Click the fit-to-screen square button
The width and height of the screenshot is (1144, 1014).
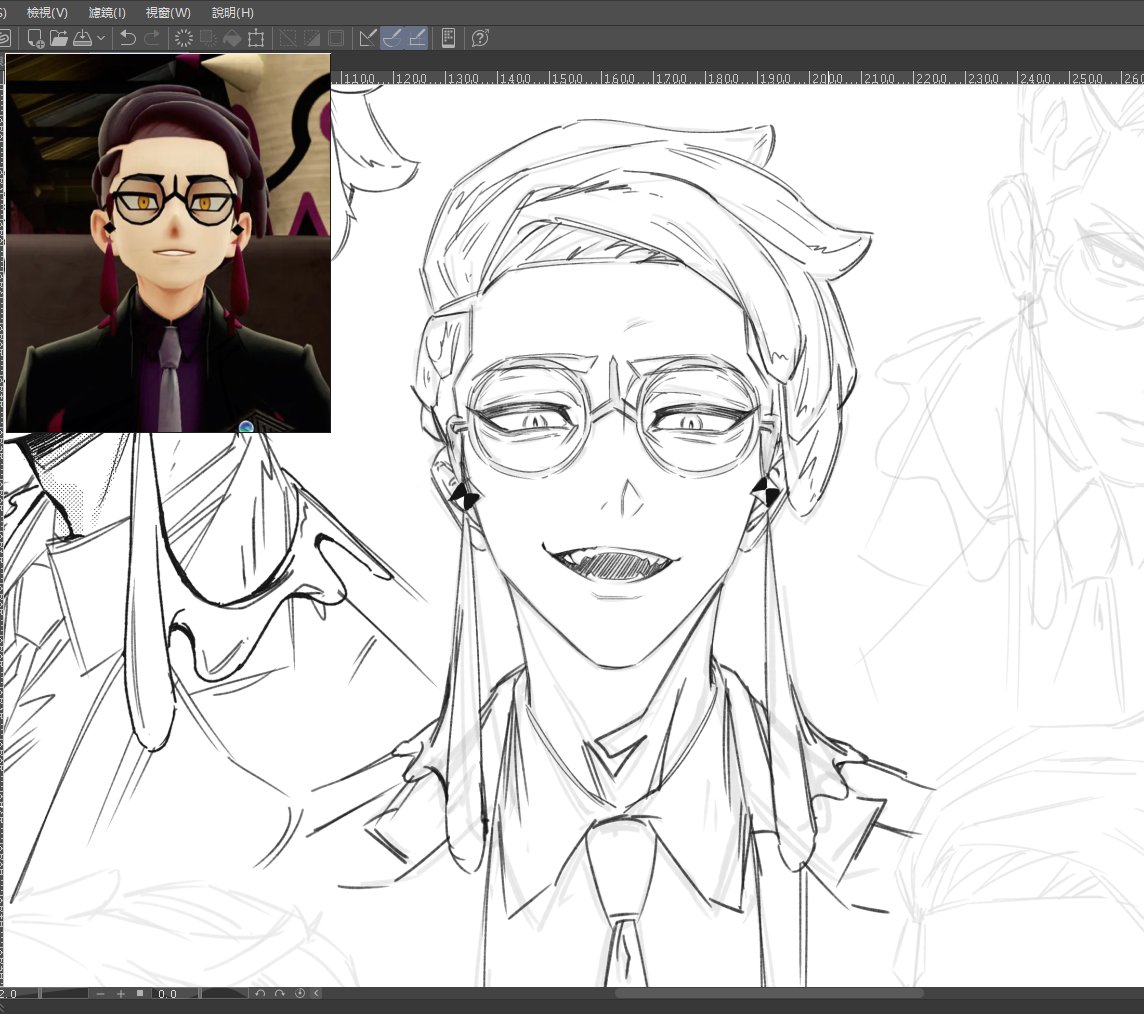tap(140, 993)
